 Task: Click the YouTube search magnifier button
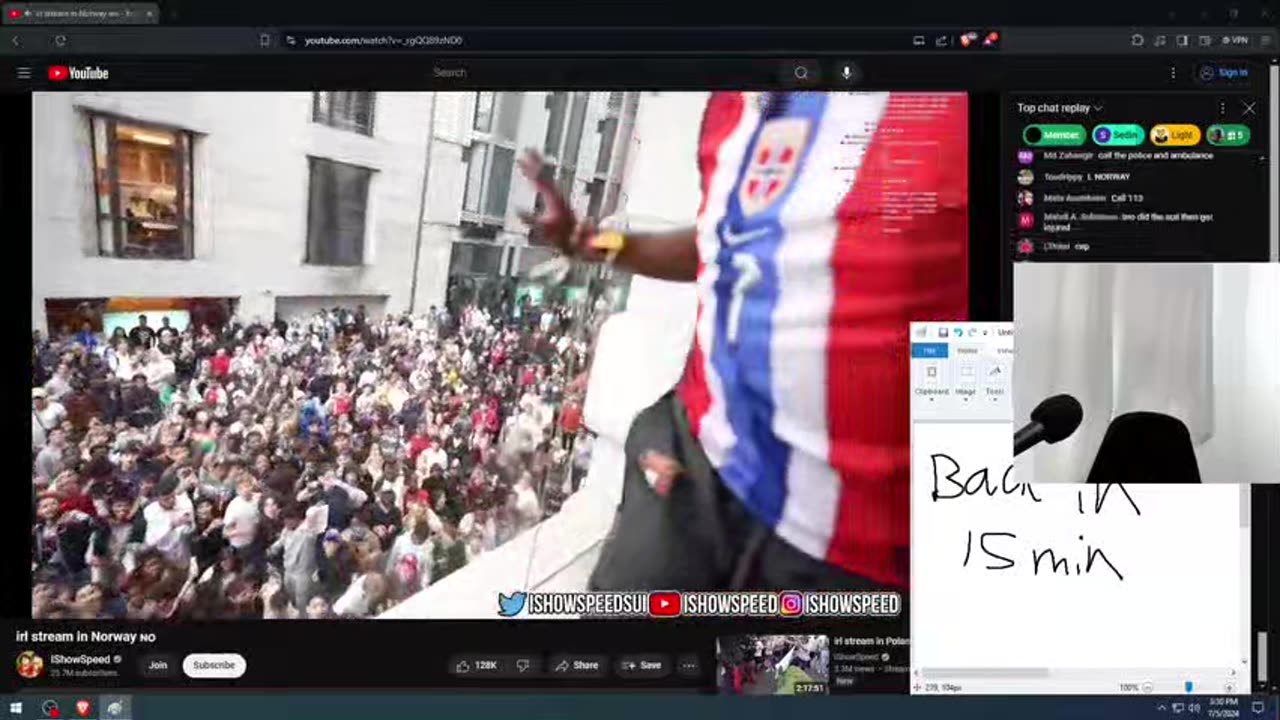(801, 73)
